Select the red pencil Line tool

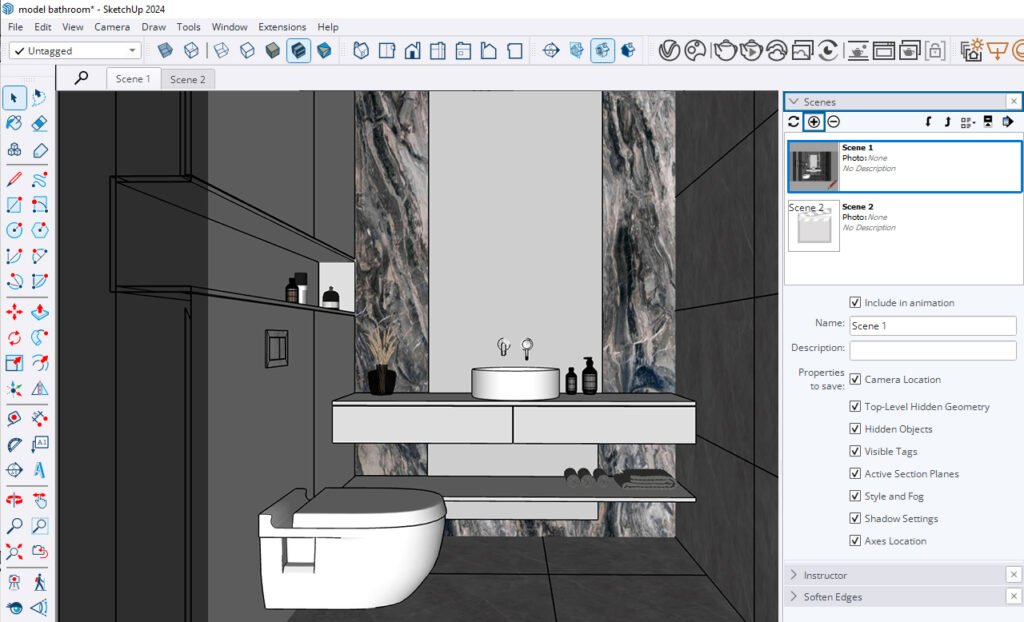click(15, 180)
